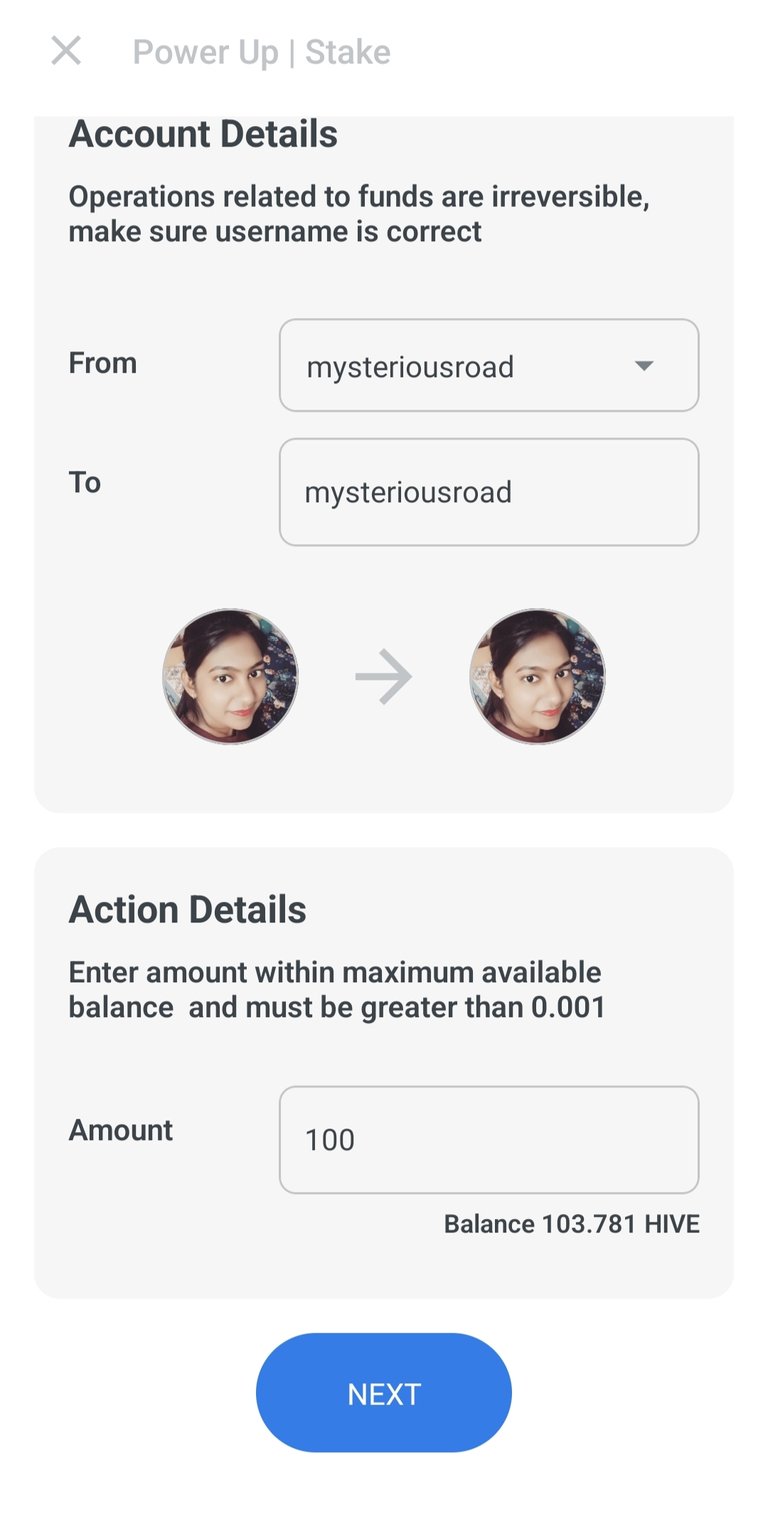Edit the To username field

click(489, 492)
